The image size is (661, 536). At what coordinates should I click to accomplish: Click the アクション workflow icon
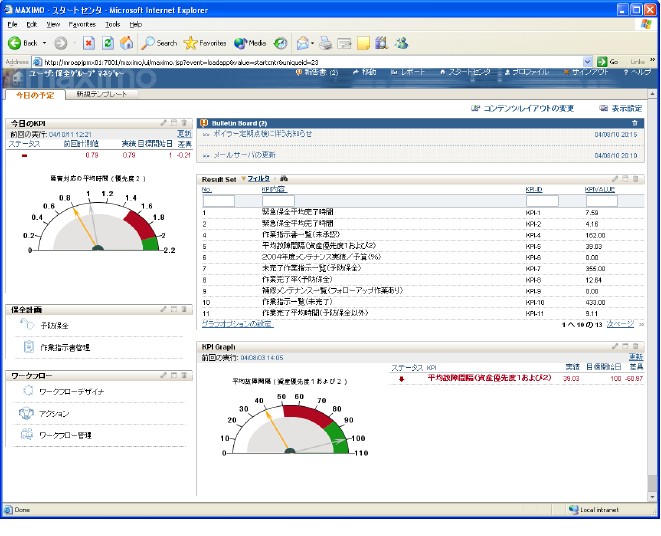28,414
